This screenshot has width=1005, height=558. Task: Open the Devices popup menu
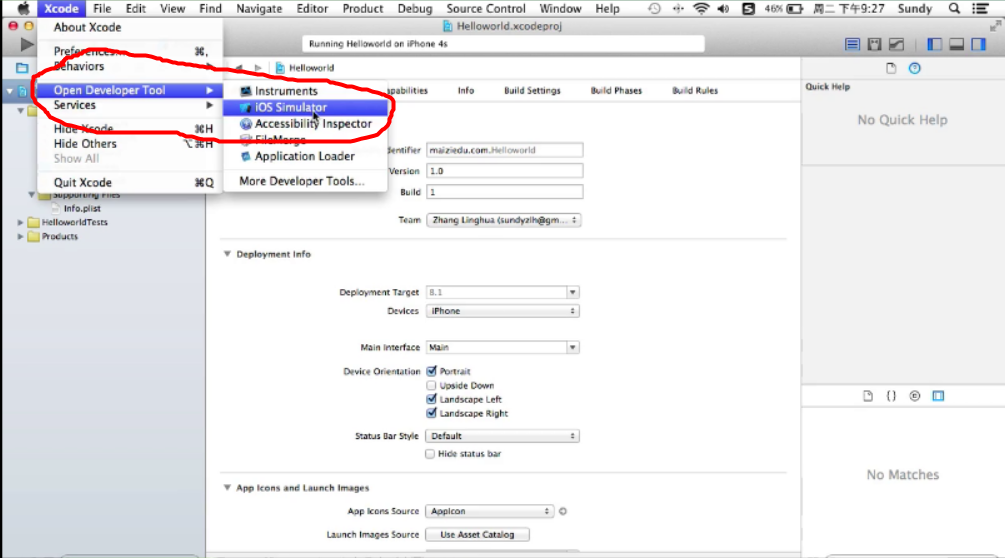click(502, 311)
